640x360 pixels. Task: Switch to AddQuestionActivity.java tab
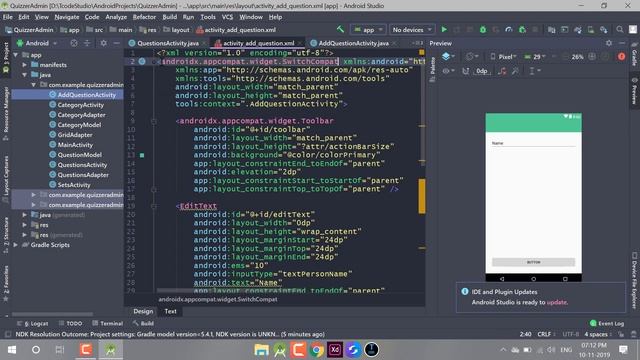[x=353, y=43]
